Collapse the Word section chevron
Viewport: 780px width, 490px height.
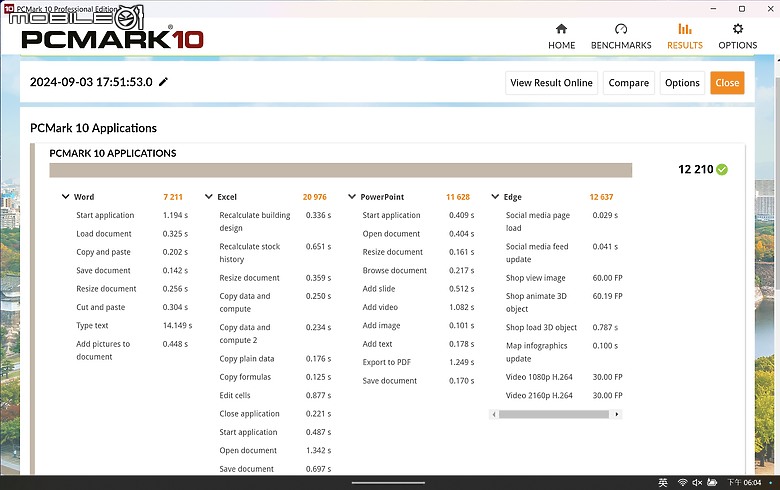(65, 196)
